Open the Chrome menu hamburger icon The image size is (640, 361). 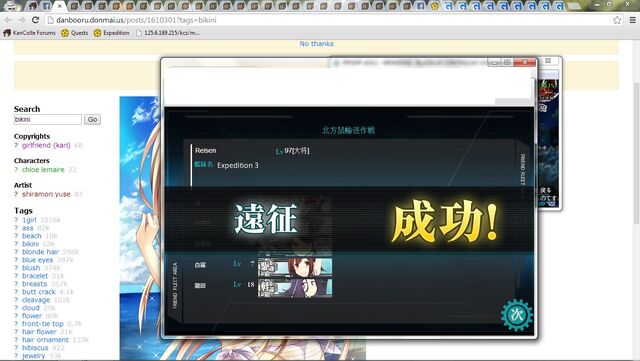632,20
